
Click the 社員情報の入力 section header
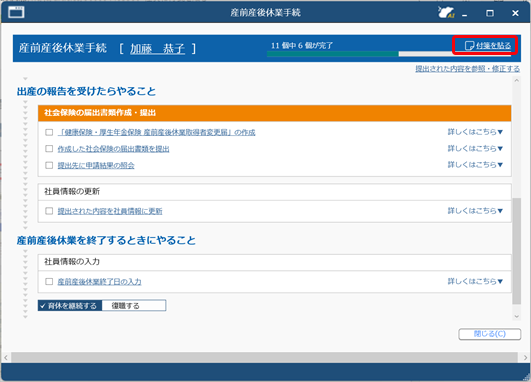[x=274, y=262]
